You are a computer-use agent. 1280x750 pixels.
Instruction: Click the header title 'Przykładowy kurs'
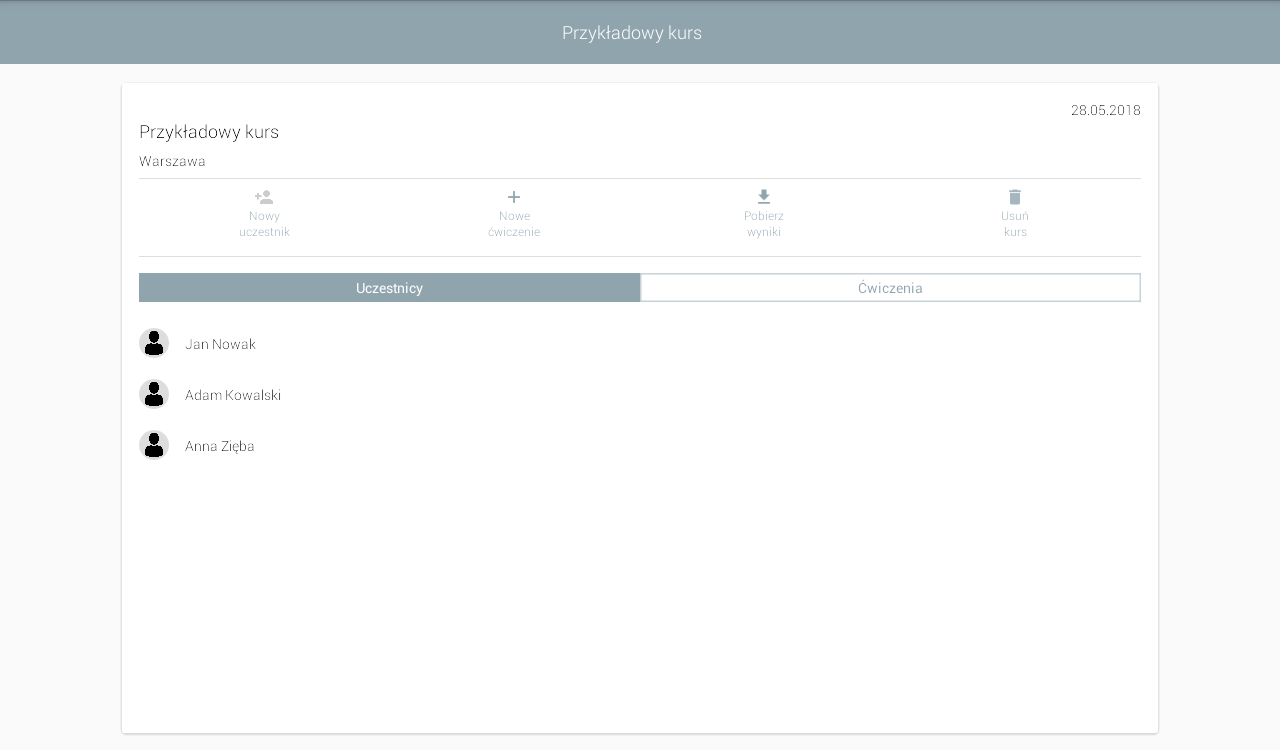click(x=632, y=33)
